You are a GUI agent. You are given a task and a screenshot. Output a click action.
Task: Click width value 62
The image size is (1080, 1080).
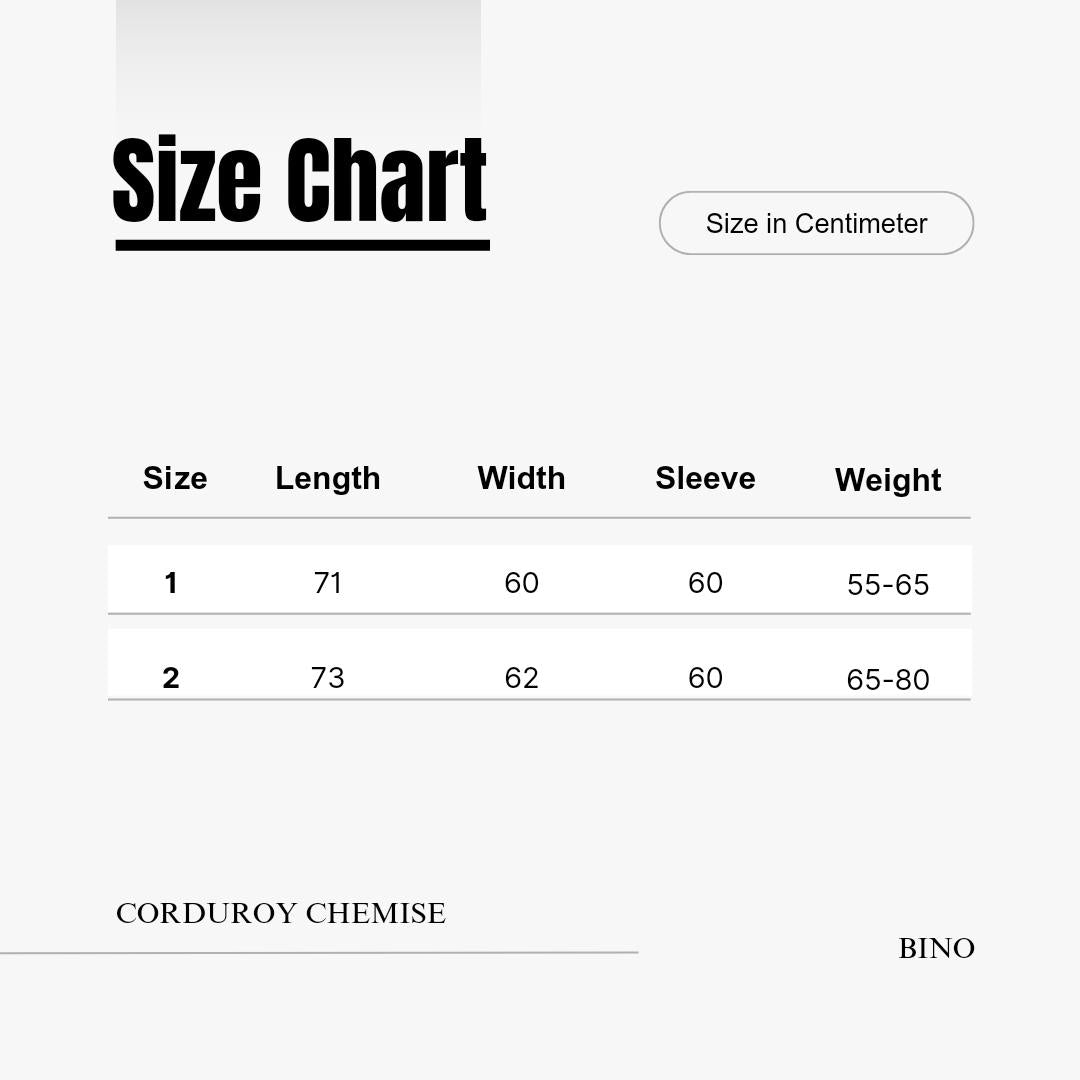tap(521, 678)
